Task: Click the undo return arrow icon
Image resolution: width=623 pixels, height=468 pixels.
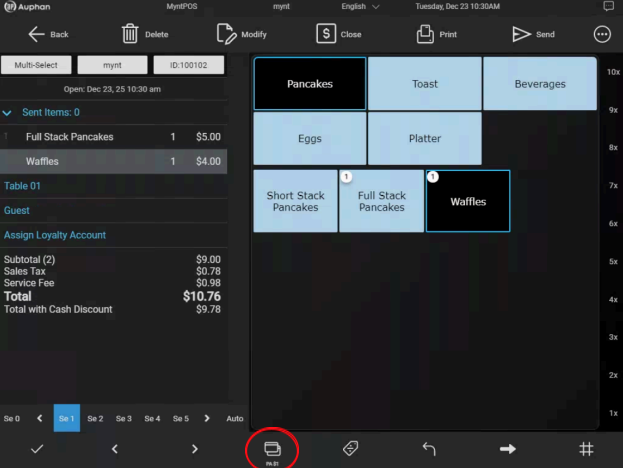Action: pos(429,449)
